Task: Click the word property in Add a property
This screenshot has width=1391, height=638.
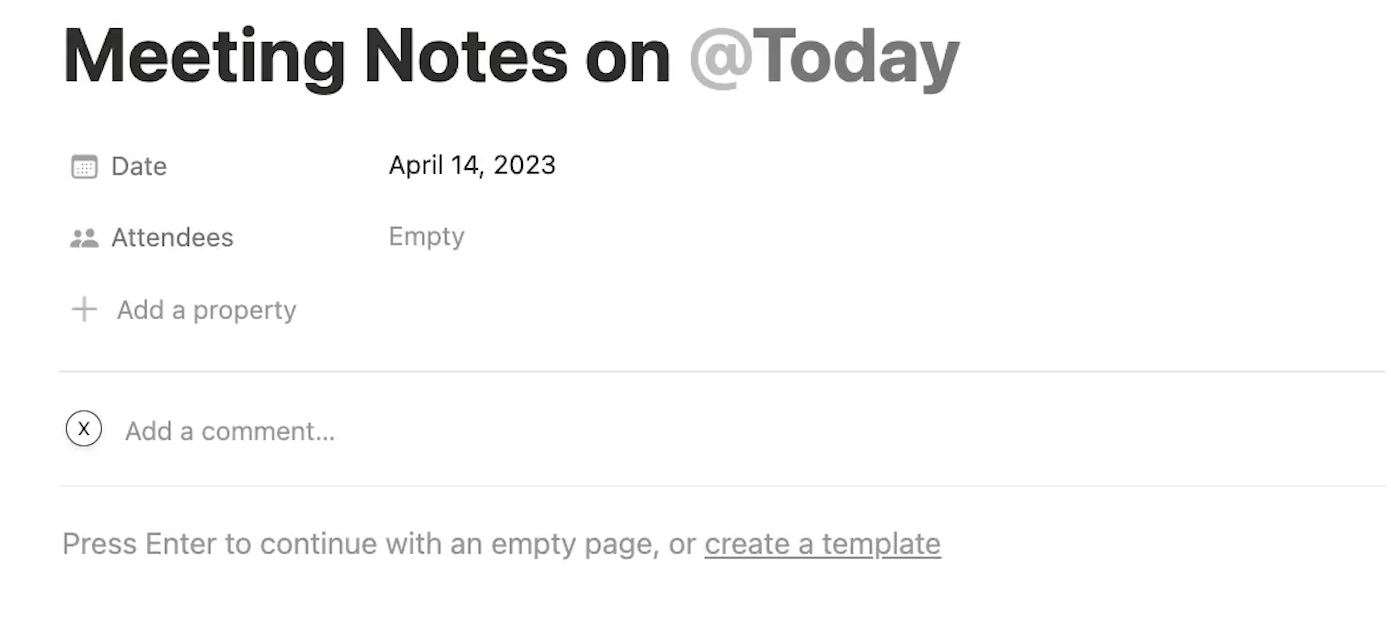Action: [245, 311]
